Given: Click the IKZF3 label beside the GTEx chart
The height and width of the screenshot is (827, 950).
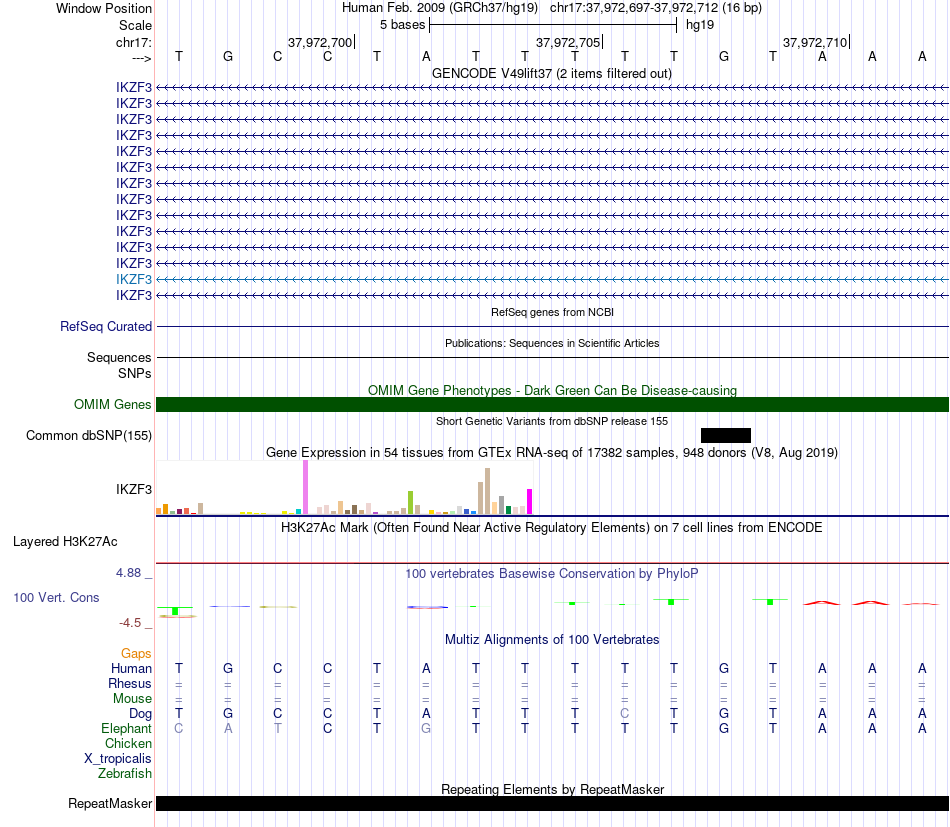Looking at the screenshot, I should tap(134, 490).
